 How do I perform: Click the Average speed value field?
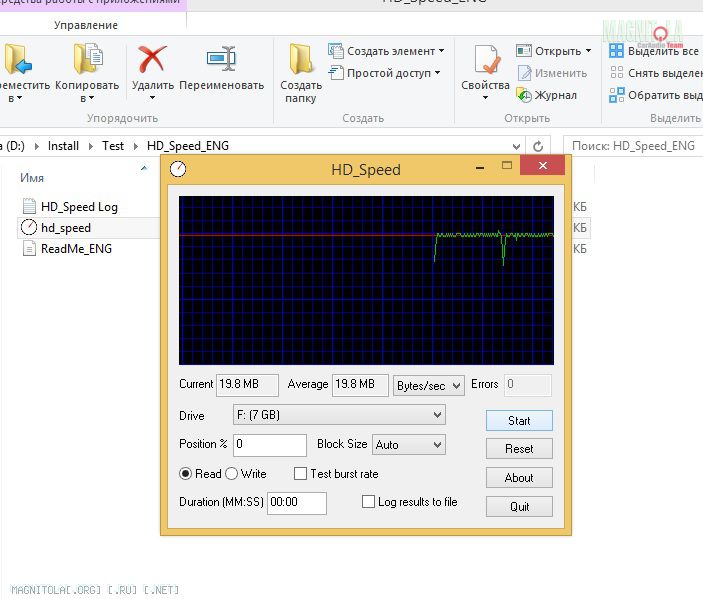coord(360,385)
